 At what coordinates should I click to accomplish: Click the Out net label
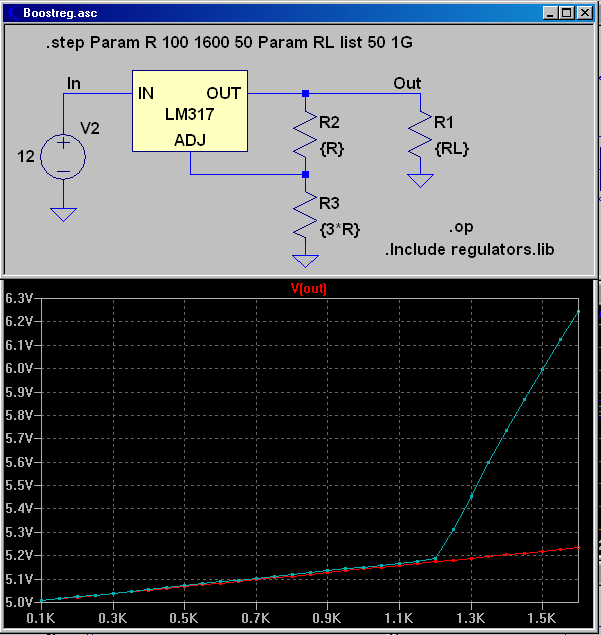[407, 83]
